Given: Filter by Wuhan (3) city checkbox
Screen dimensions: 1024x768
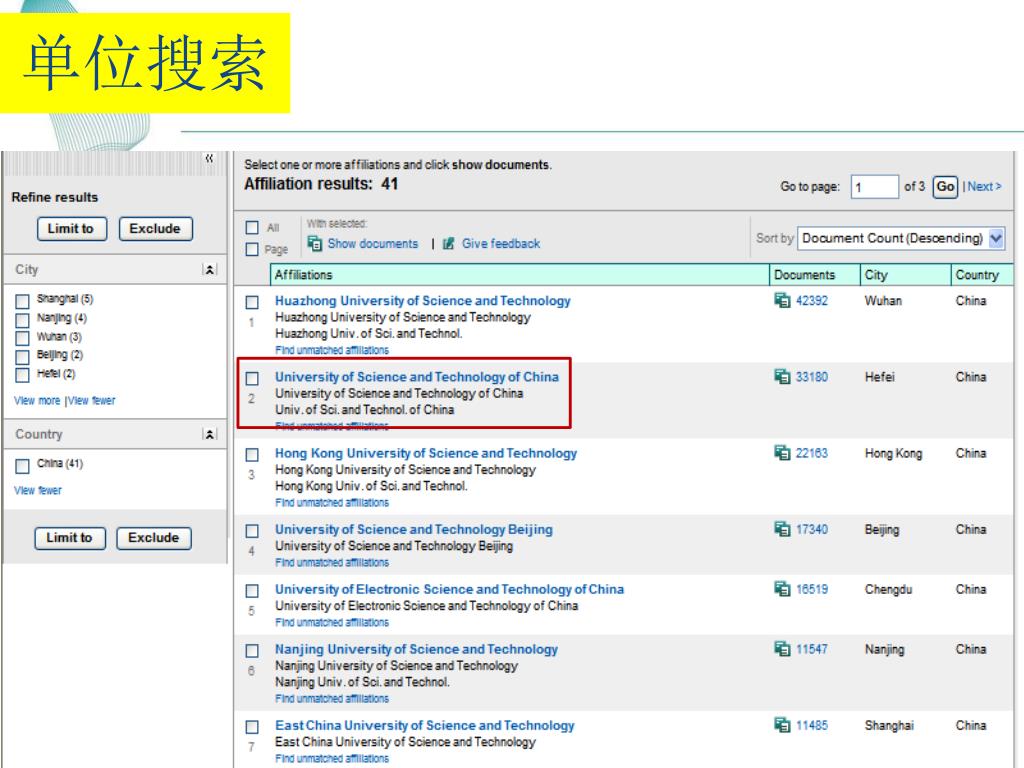Looking at the screenshot, I should point(23,338).
